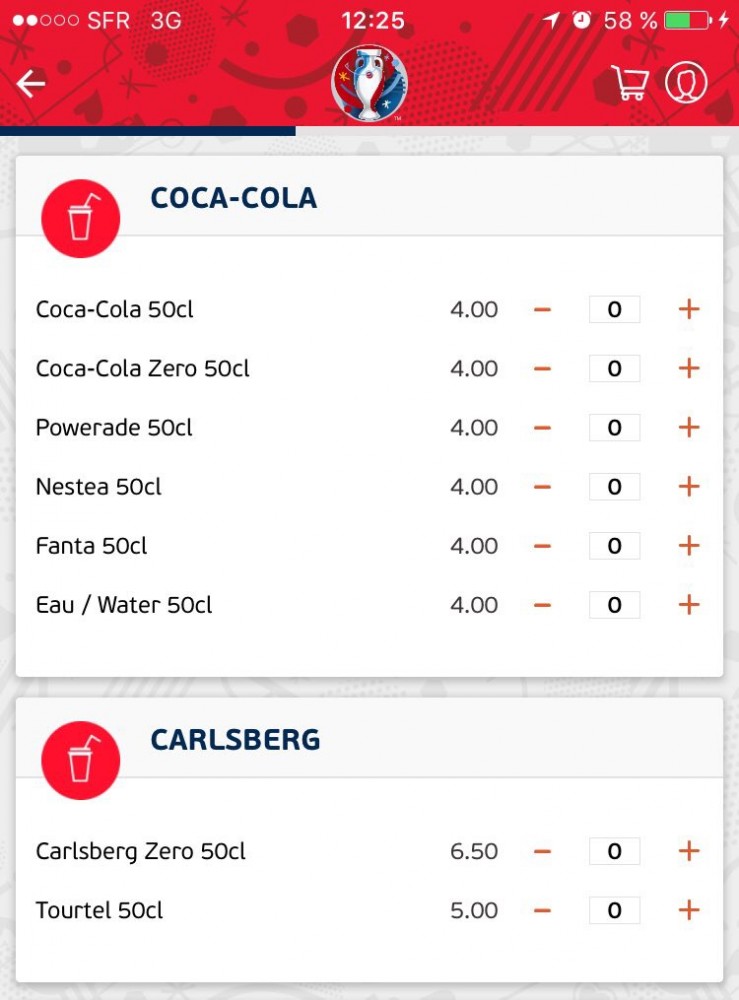Select the Tourtel 50cl quantity field
Image resolution: width=739 pixels, height=1000 pixels.
click(615, 910)
